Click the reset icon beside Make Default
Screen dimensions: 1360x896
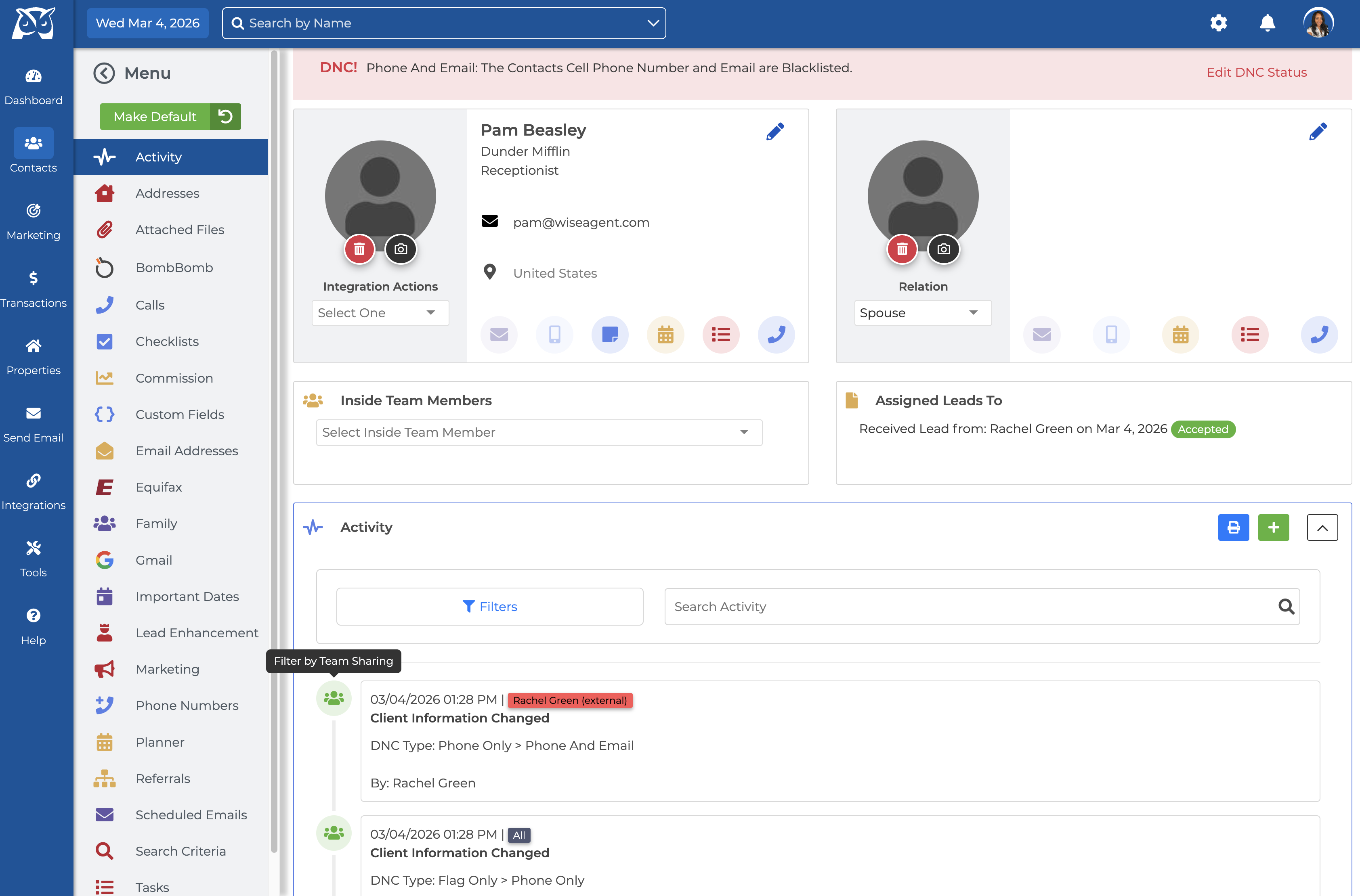click(225, 117)
